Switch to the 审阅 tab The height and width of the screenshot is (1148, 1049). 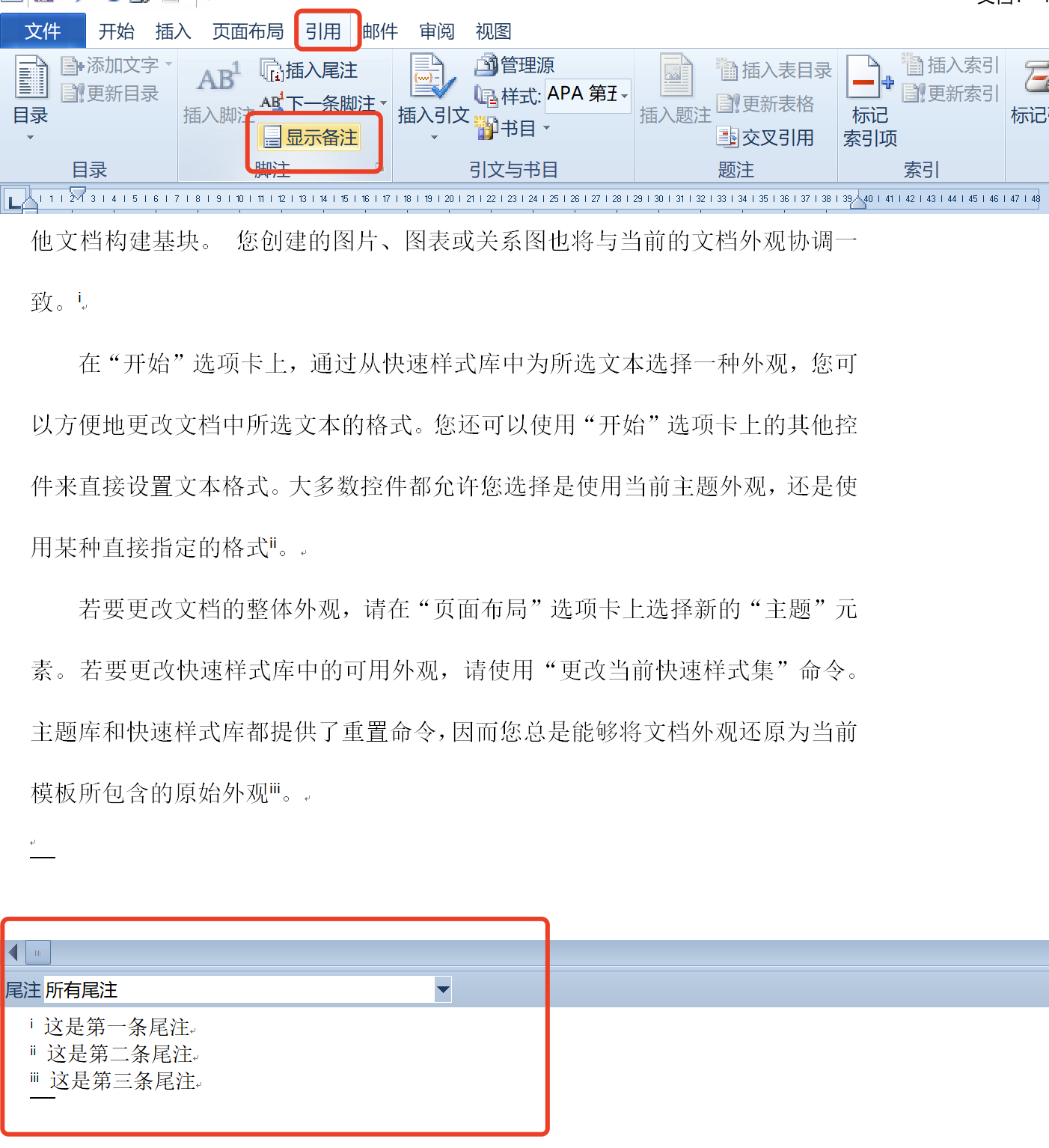tap(437, 31)
